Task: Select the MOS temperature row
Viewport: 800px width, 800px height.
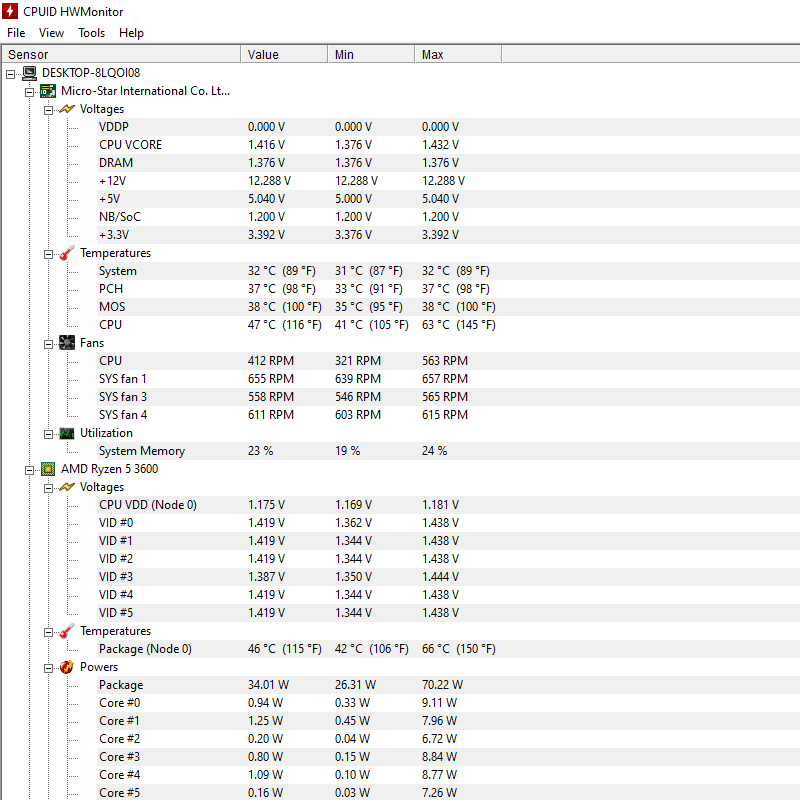Action: click(448, 307)
